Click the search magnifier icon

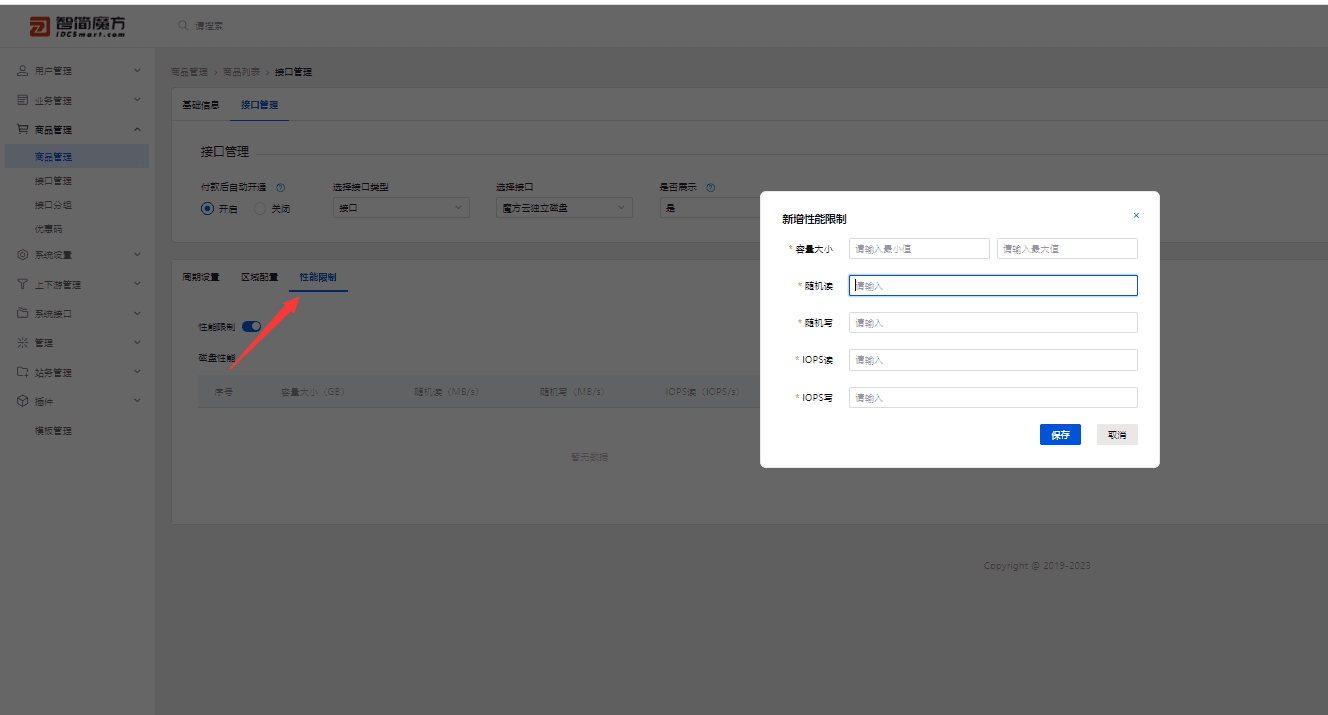pyautogui.click(x=183, y=25)
